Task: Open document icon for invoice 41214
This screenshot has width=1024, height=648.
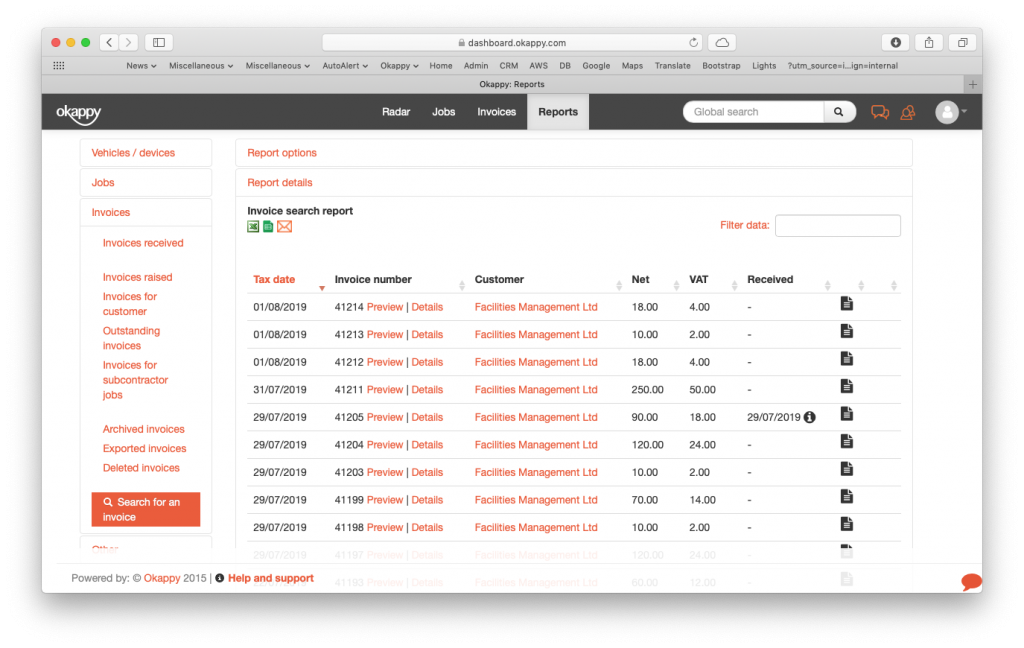Action: coord(846,304)
